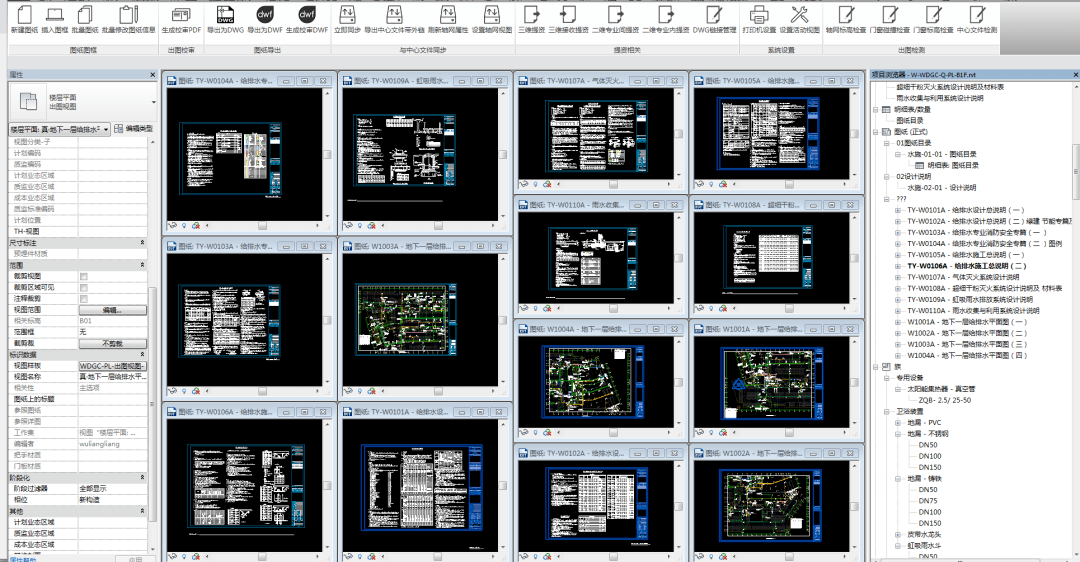This screenshot has width=1080, height=562.
Task: Collapse the 尺寸标注 properties group
Action: coord(143,242)
